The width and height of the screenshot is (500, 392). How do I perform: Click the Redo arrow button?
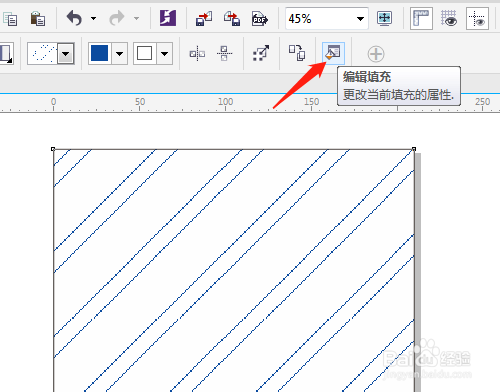117,18
